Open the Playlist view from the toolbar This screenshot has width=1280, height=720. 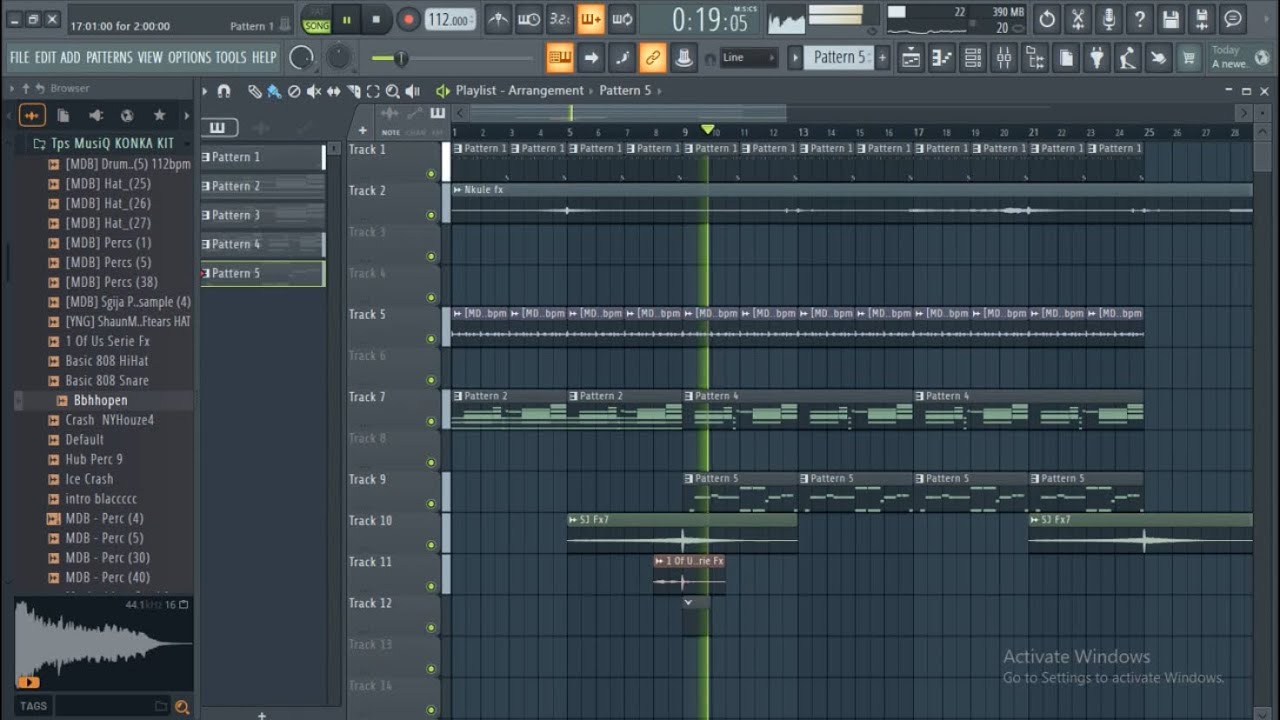[x=911, y=58]
